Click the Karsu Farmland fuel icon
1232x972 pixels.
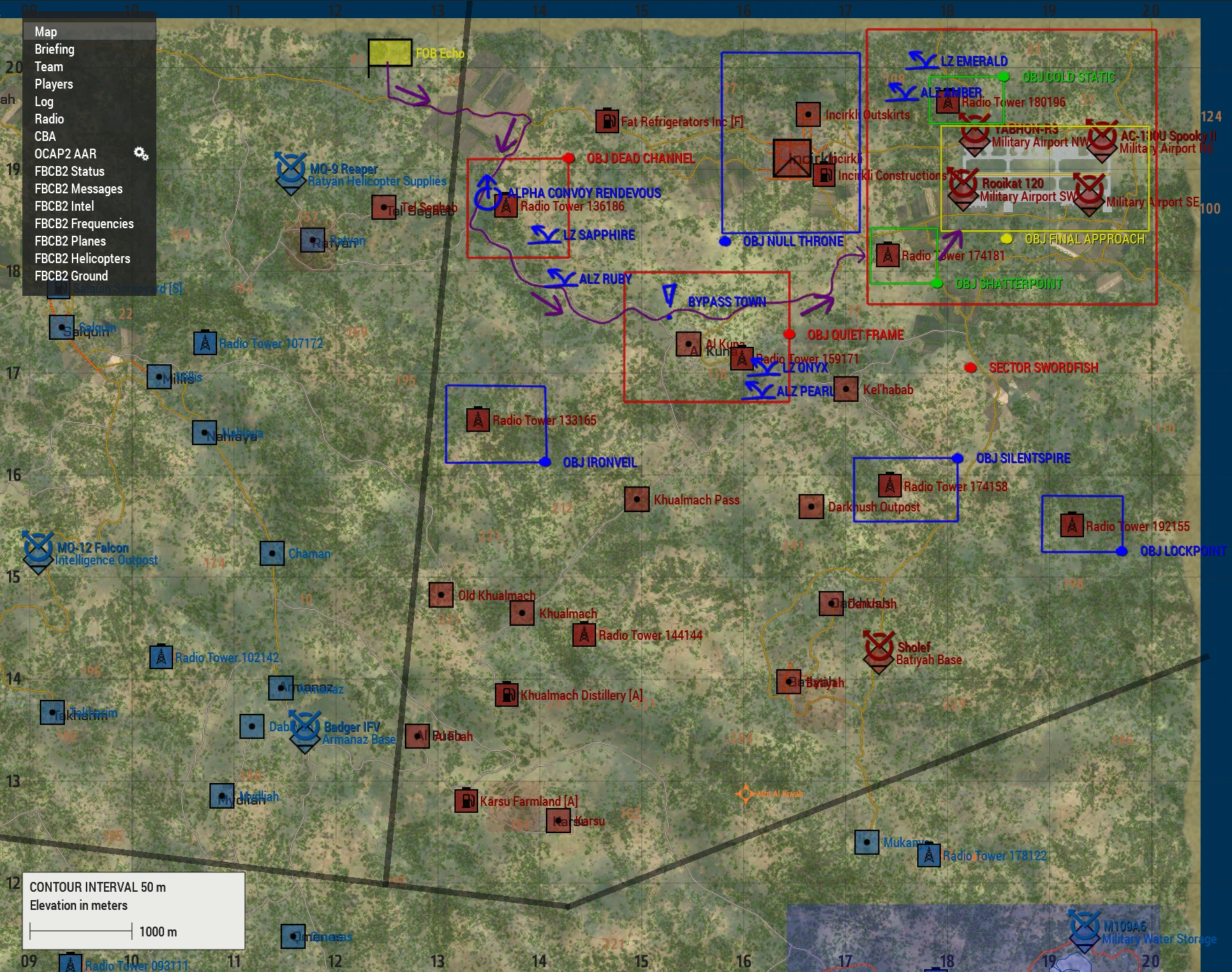click(466, 800)
